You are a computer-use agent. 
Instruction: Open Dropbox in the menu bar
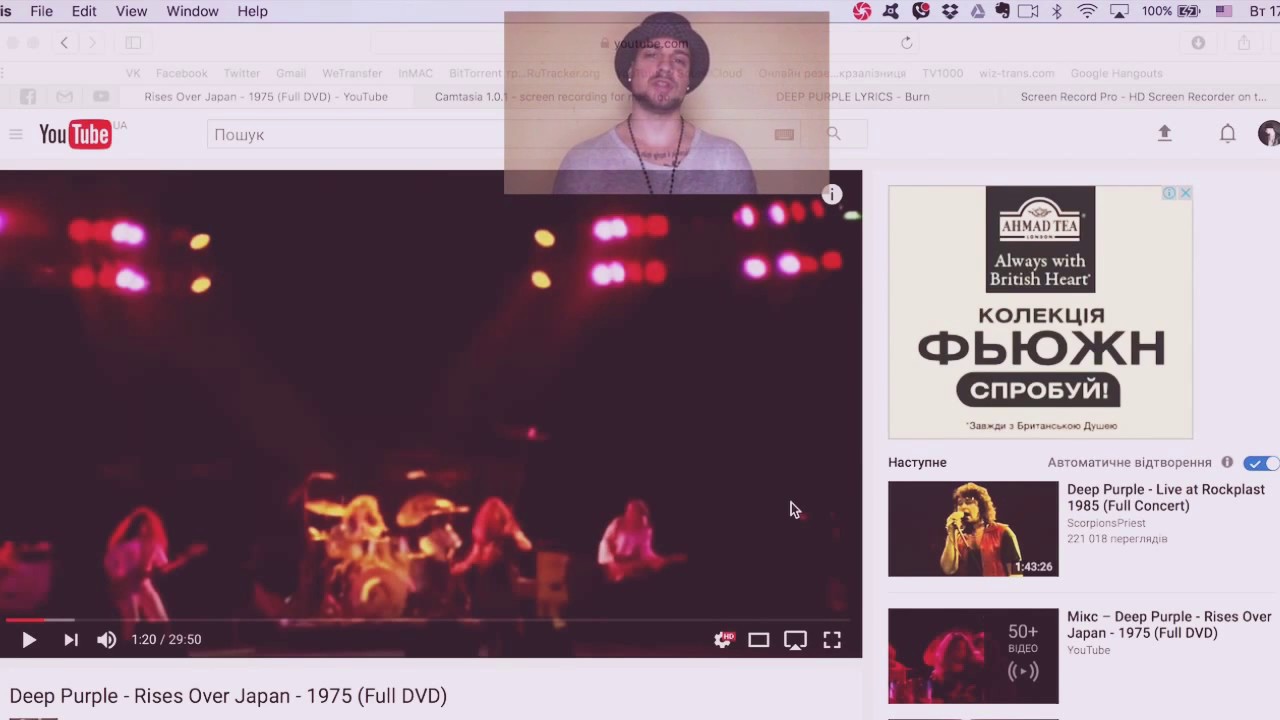click(949, 11)
